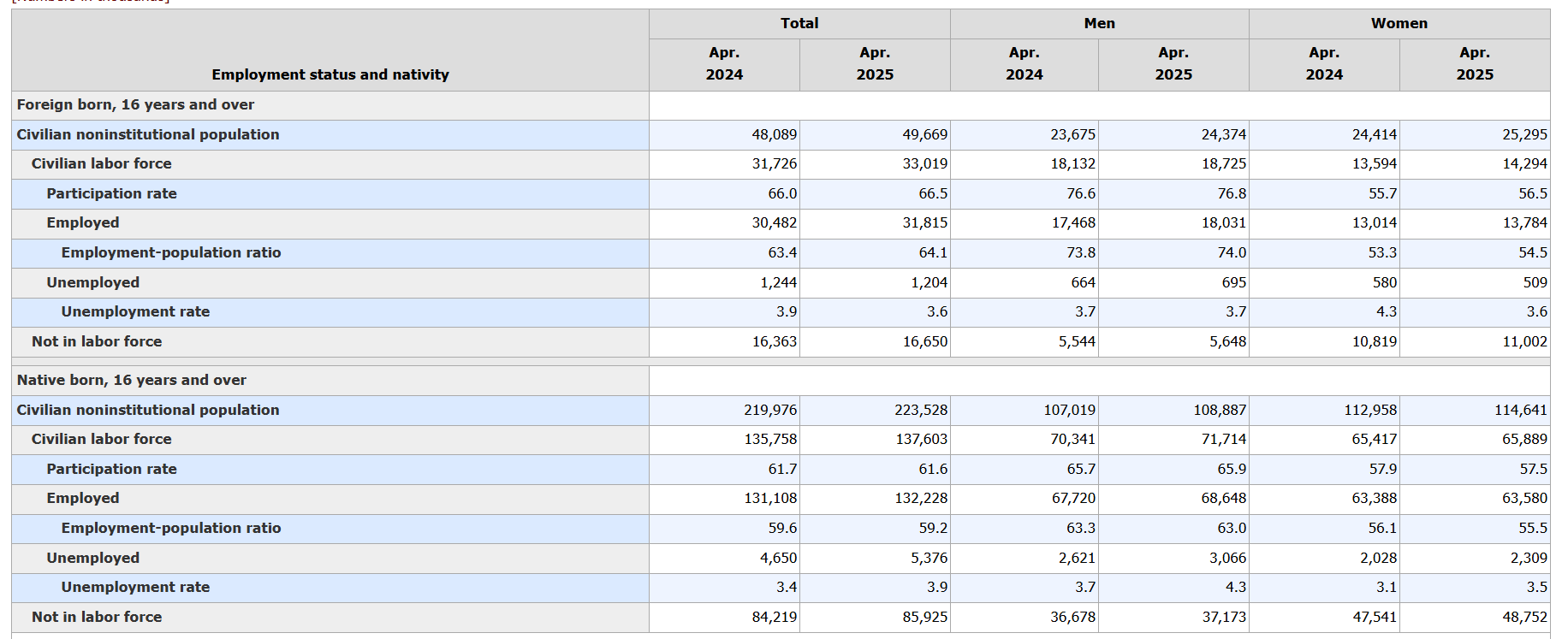Click the participation rate "66.0"
The width and height of the screenshot is (1568, 639).
pyautogui.click(x=782, y=193)
